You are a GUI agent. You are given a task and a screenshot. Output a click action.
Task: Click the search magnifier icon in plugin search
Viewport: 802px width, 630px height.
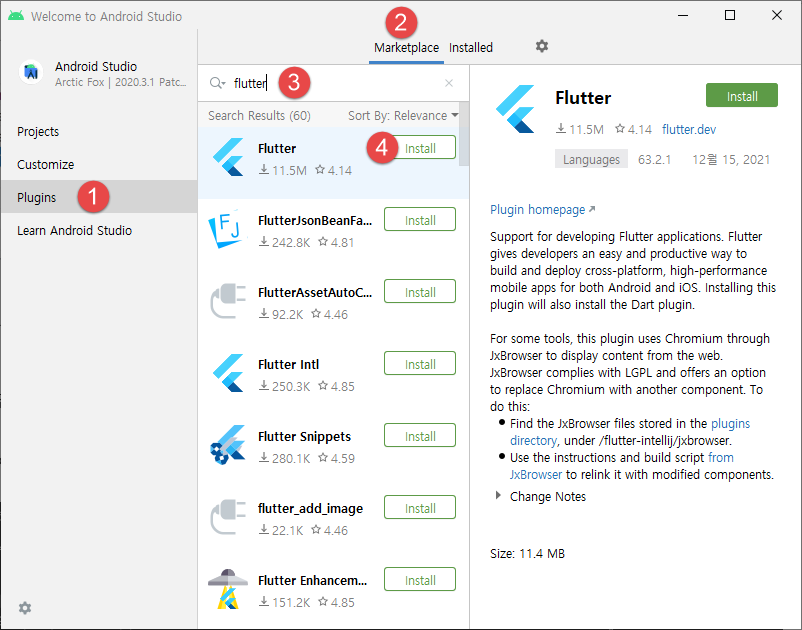click(x=217, y=83)
